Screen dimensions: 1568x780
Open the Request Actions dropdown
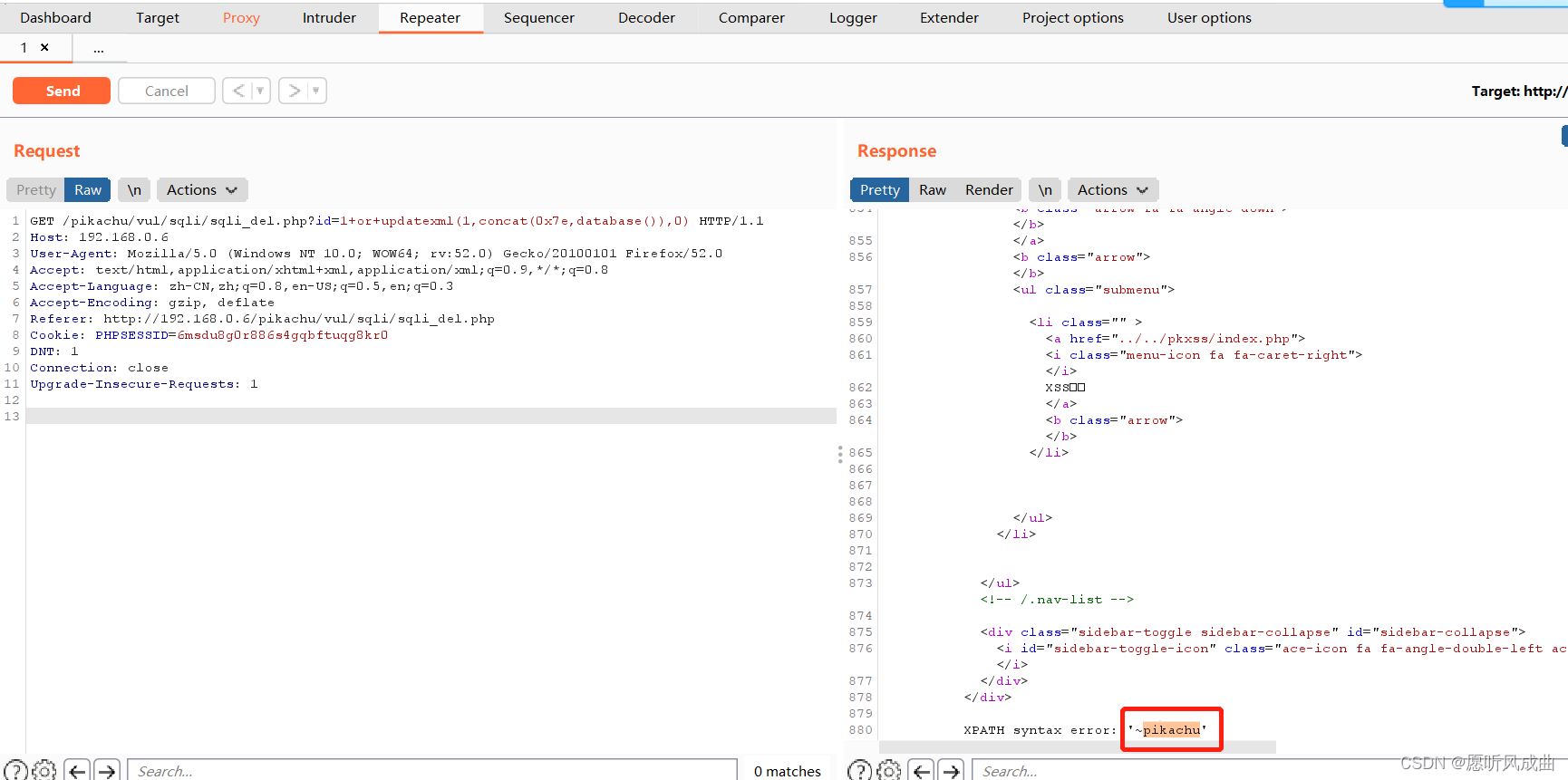pyautogui.click(x=201, y=189)
